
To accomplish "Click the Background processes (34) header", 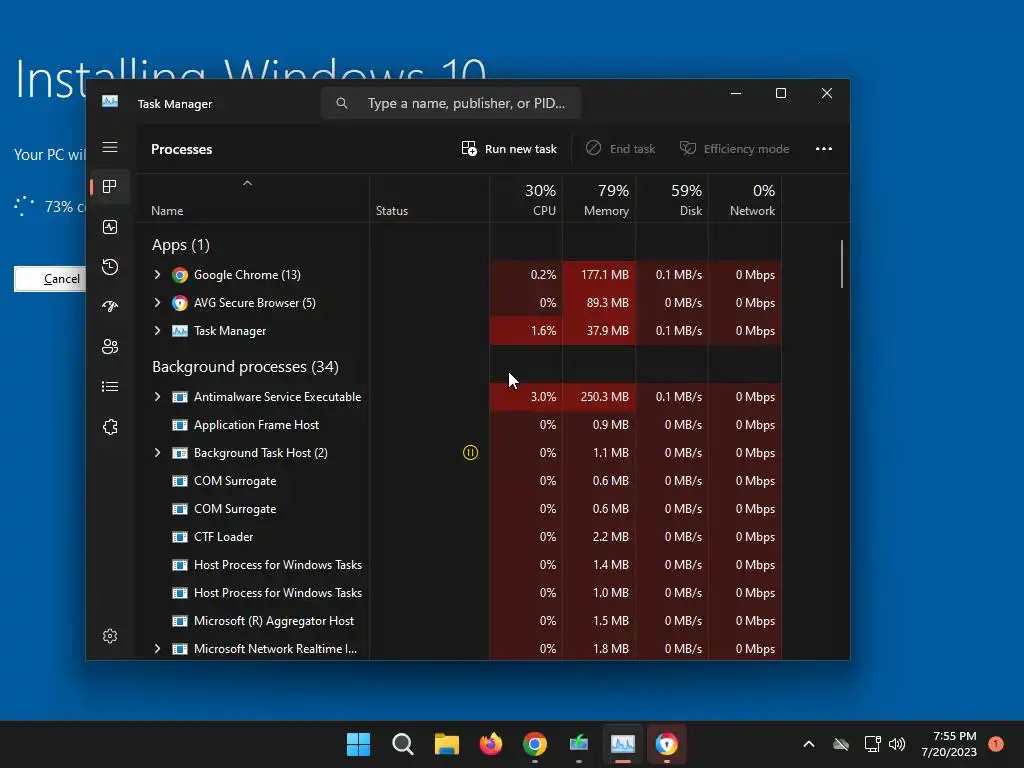I will point(246,367).
